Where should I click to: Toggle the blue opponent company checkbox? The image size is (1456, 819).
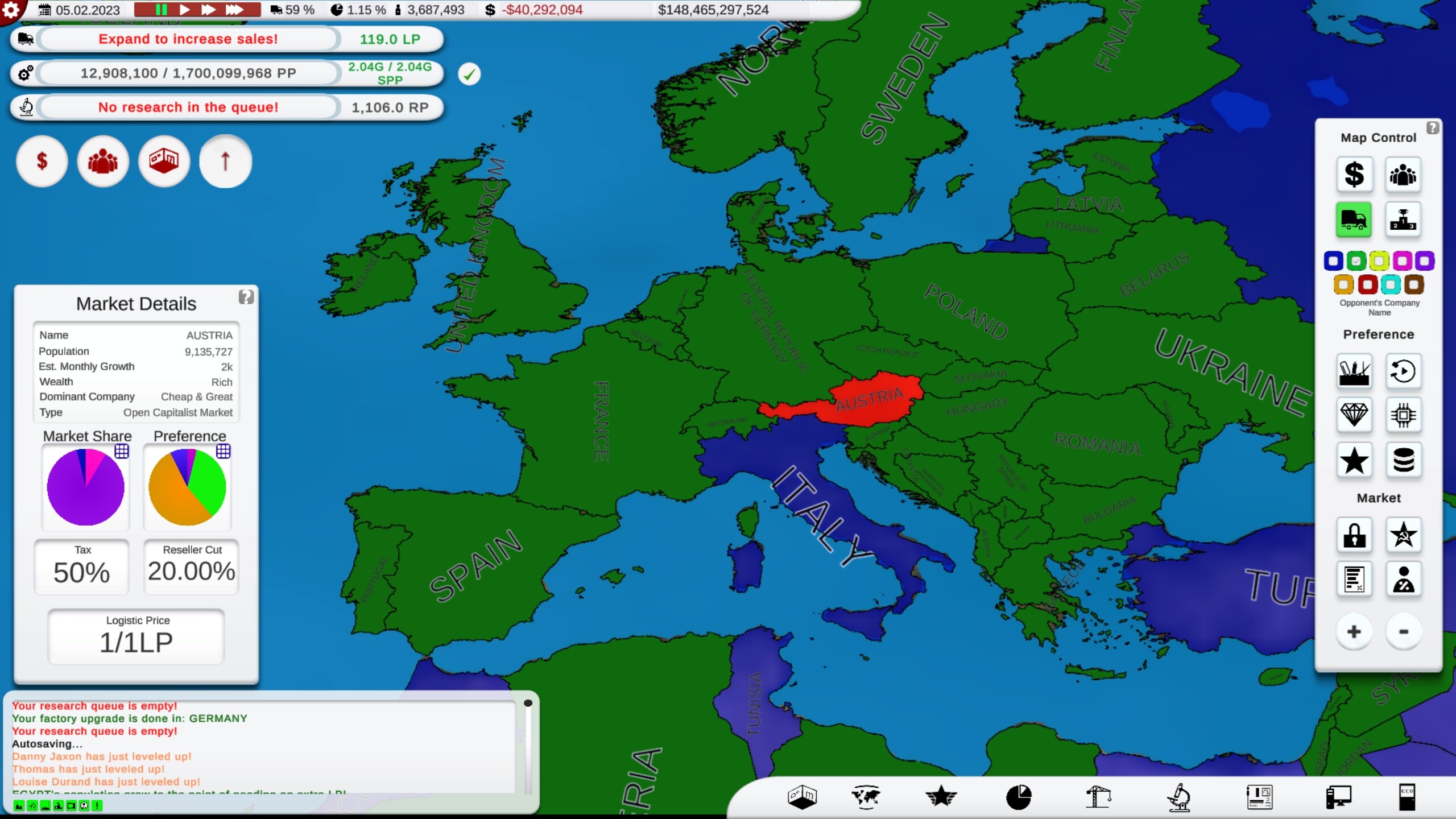pyautogui.click(x=1333, y=261)
